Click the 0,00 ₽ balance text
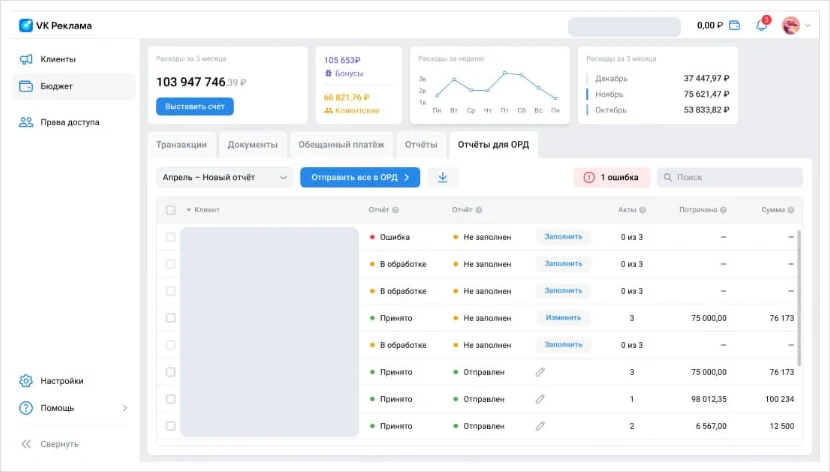830x472 pixels. 710,25
